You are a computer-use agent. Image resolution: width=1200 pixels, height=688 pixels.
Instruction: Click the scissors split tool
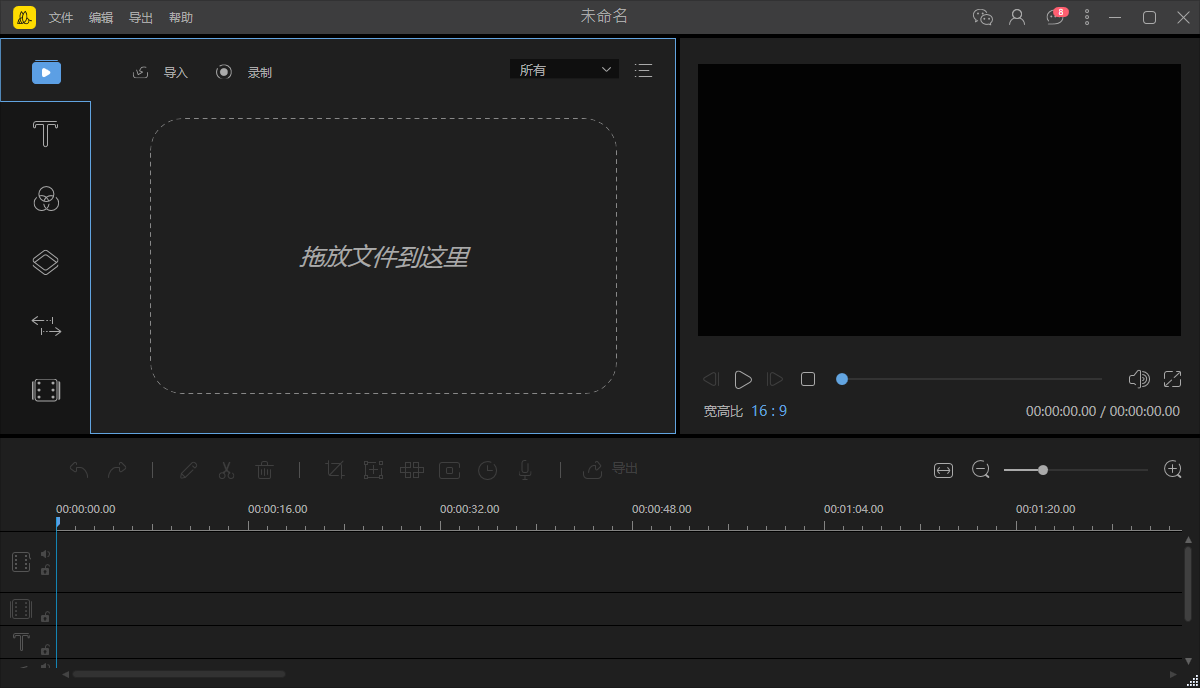coord(226,469)
